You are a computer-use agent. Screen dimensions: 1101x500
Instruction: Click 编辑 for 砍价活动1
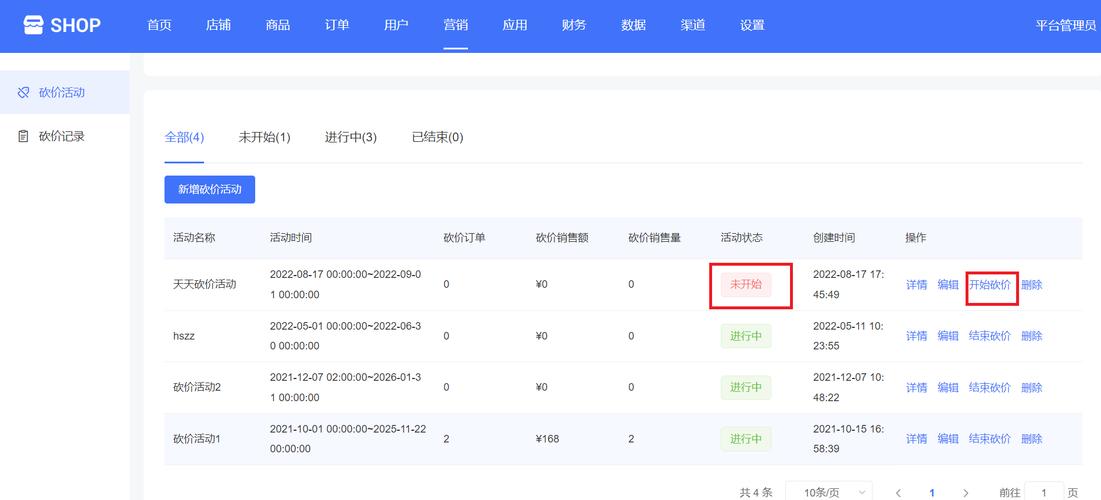[x=948, y=439]
